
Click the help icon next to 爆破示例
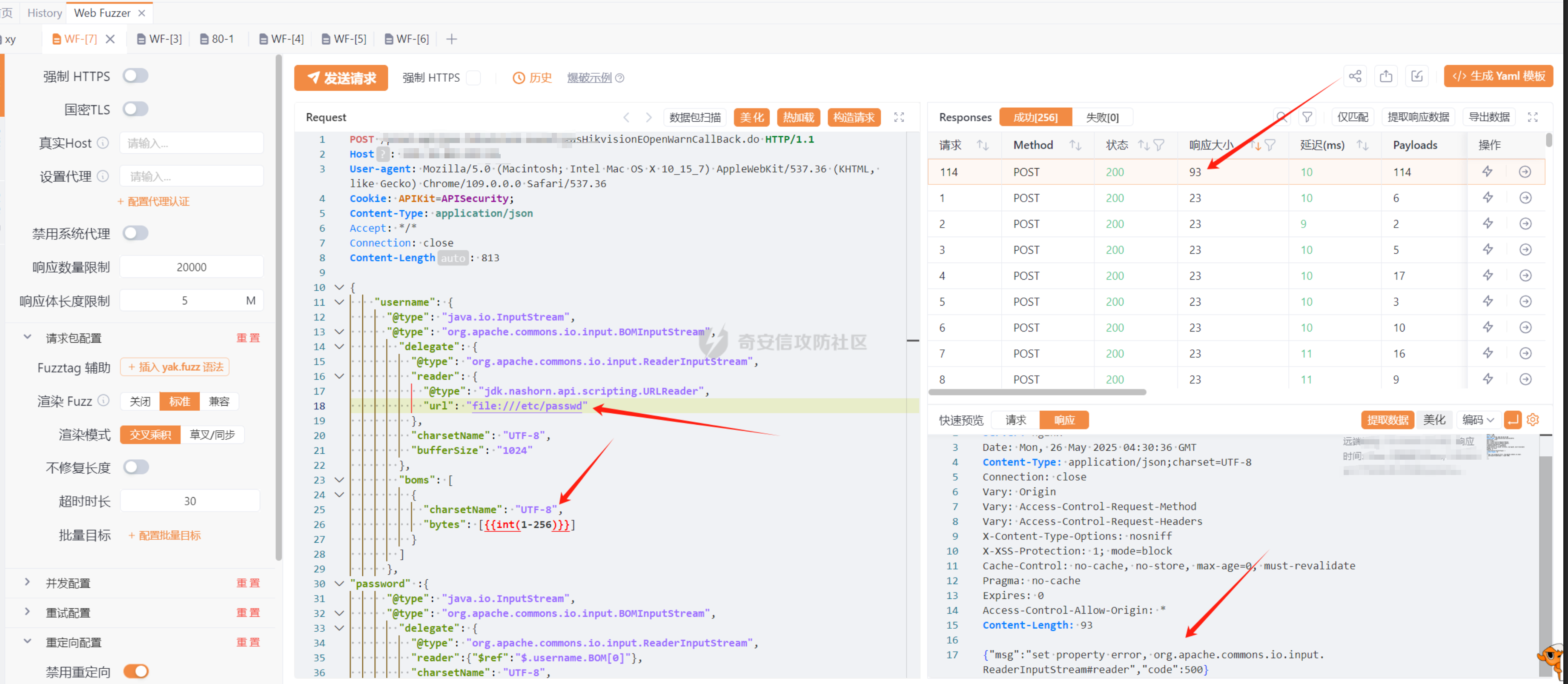click(619, 78)
